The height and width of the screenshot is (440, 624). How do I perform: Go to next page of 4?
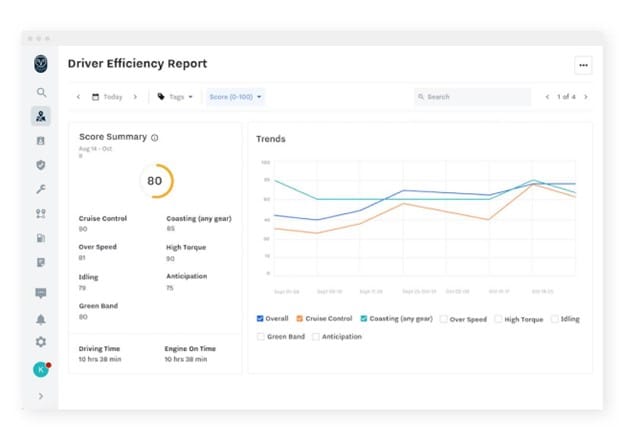point(586,97)
